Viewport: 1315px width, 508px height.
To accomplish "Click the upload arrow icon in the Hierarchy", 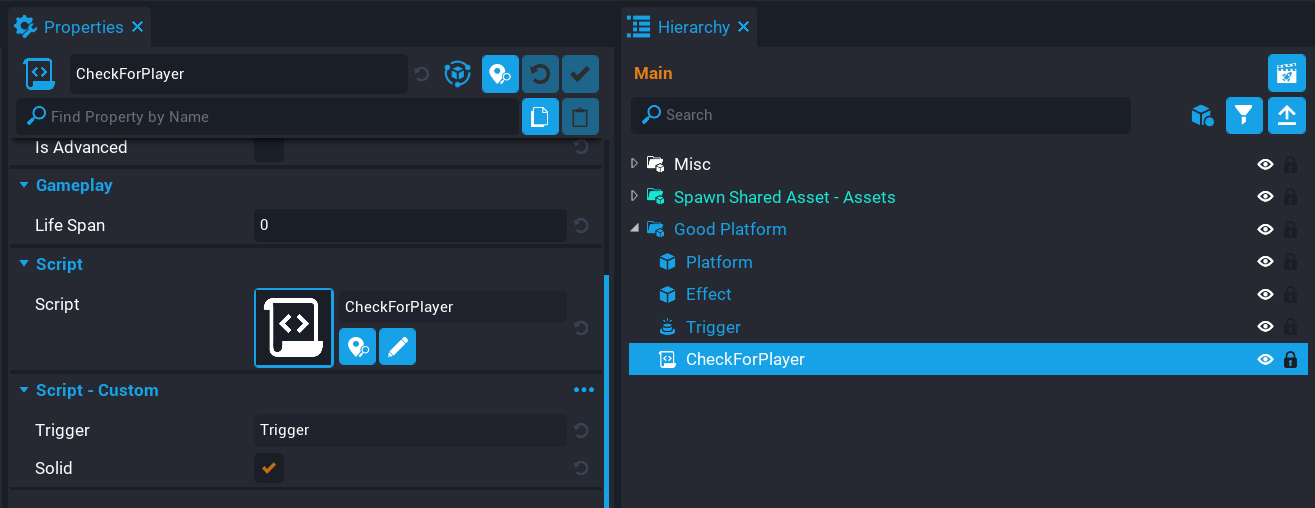I will 1286,116.
